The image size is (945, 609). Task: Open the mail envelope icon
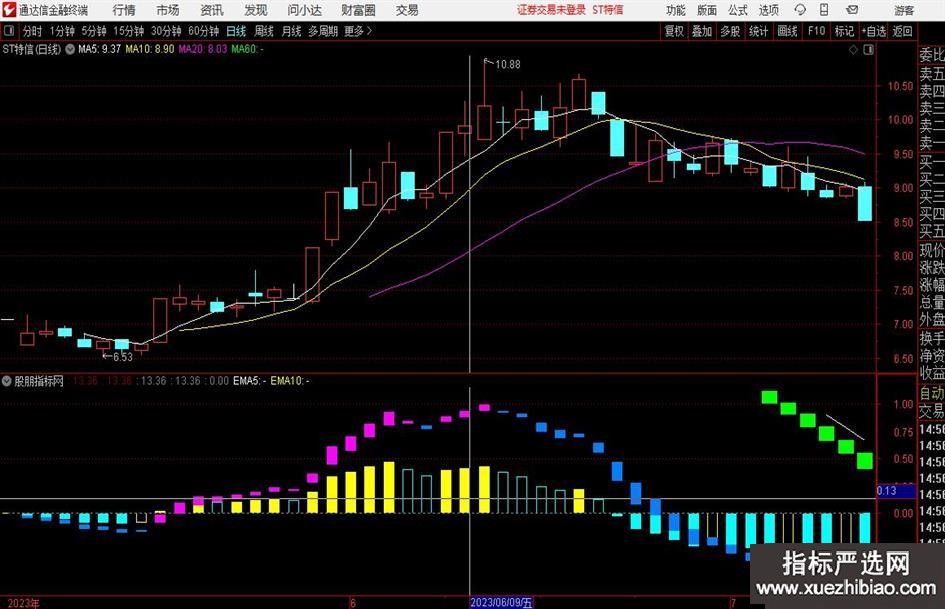coord(852,10)
